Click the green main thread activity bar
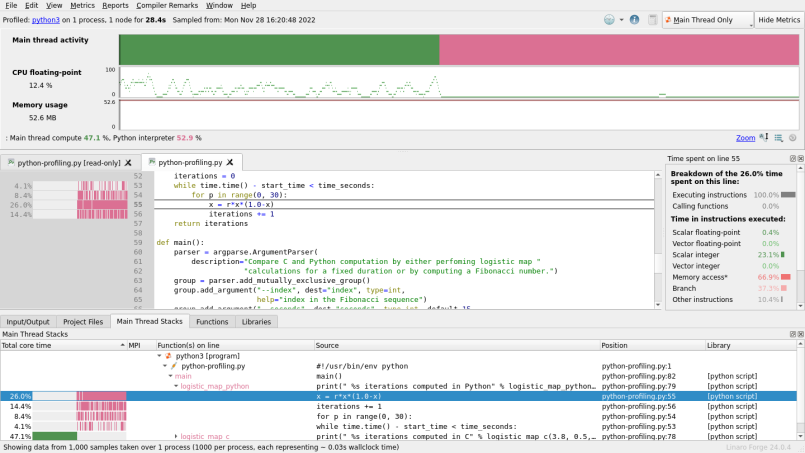Screen dimensions: 805x453 pyautogui.click(x=279, y=50)
